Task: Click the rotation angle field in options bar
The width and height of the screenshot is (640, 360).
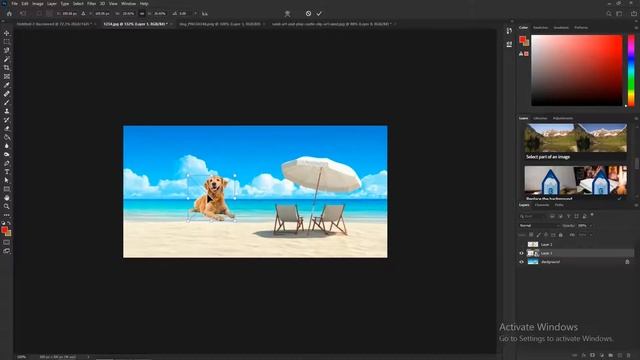Action: coord(183,13)
